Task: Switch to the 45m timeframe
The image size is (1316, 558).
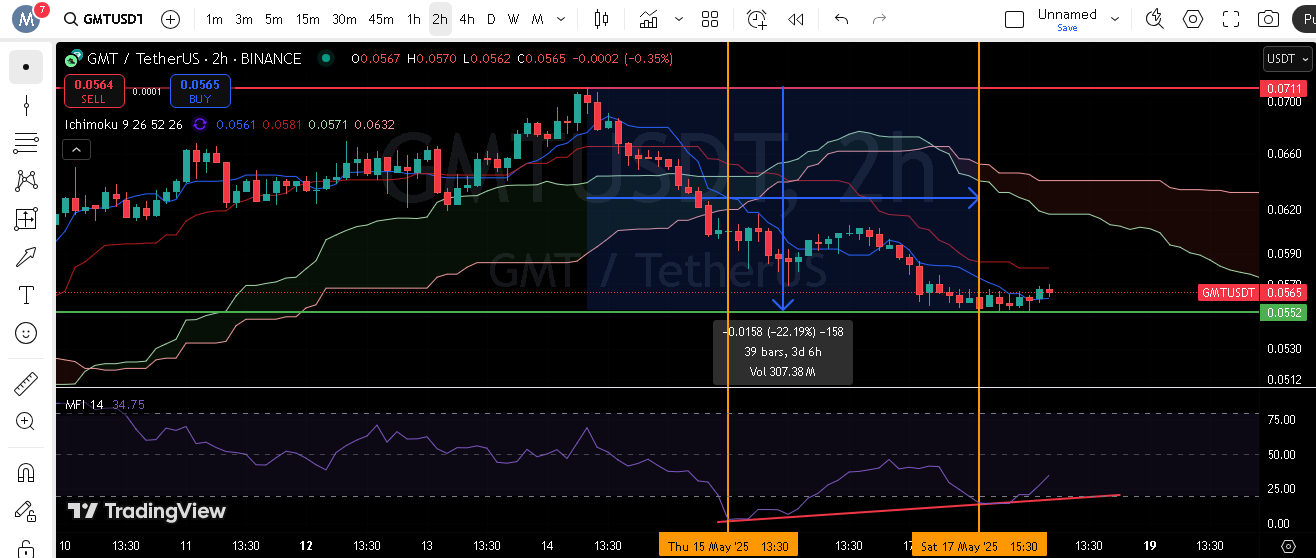Action: tap(381, 19)
